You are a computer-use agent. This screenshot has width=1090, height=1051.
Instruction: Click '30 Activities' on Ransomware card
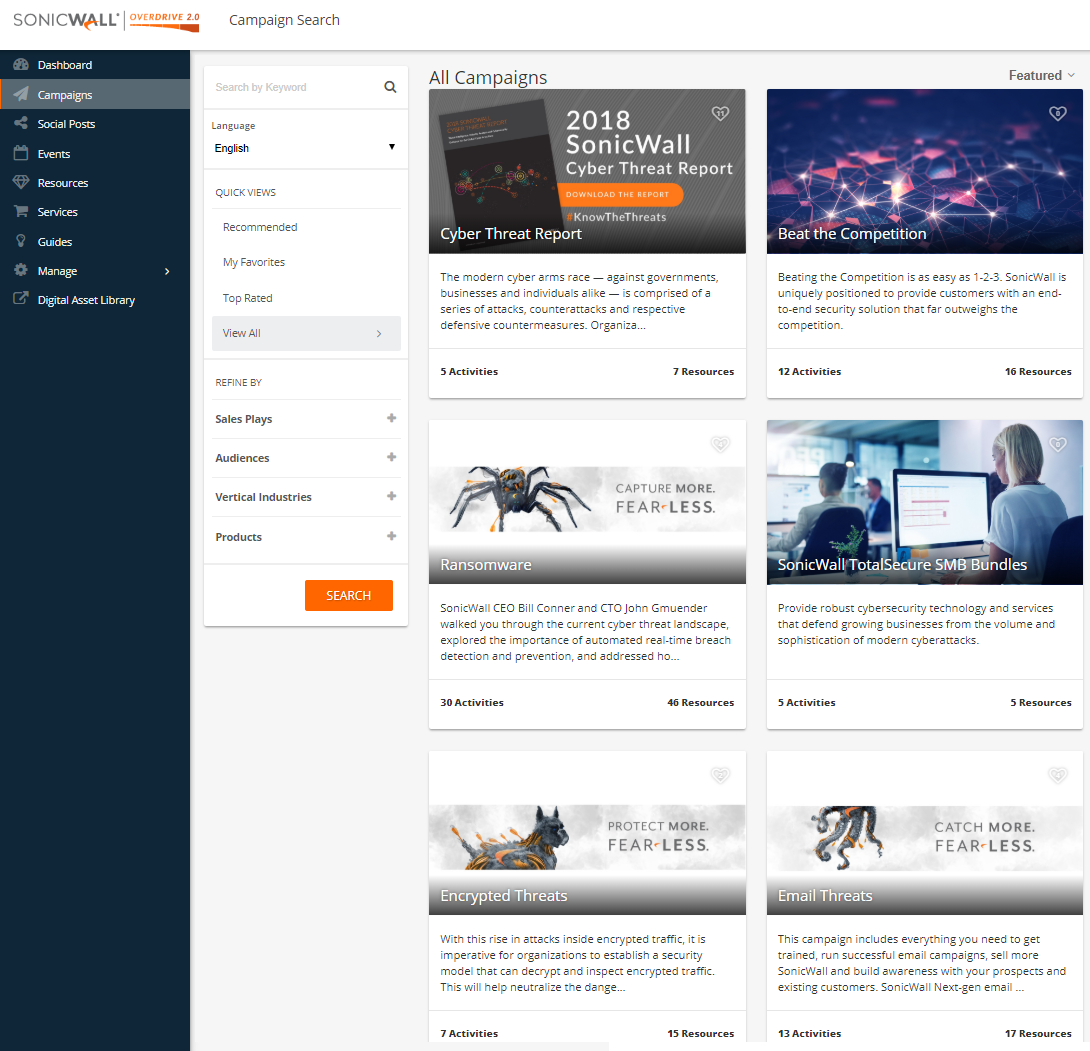pyautogui.click(x=472, y=703)
